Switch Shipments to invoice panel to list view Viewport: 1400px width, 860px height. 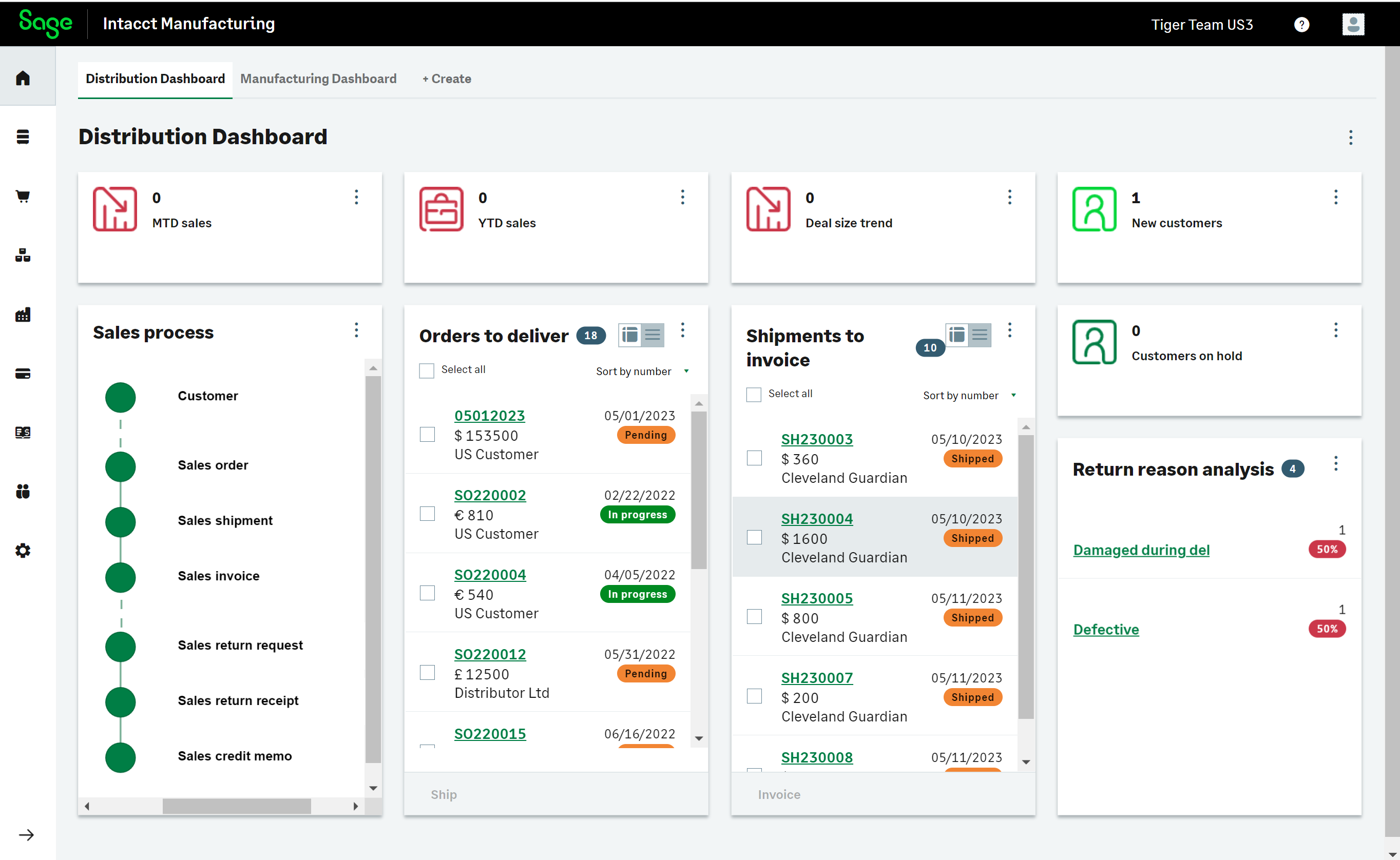click(x=980, y=335)
